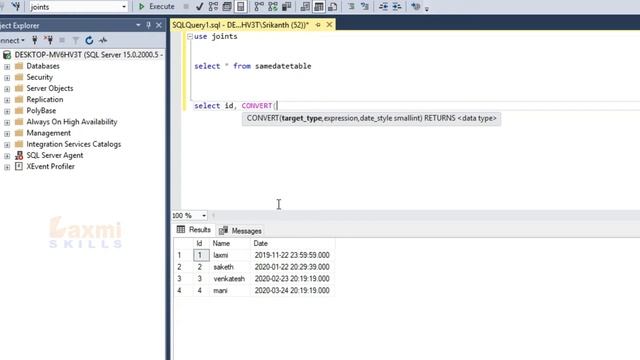Expand the Server Objects folder
The width and height of the screenshot is (640, 360).
7,89
